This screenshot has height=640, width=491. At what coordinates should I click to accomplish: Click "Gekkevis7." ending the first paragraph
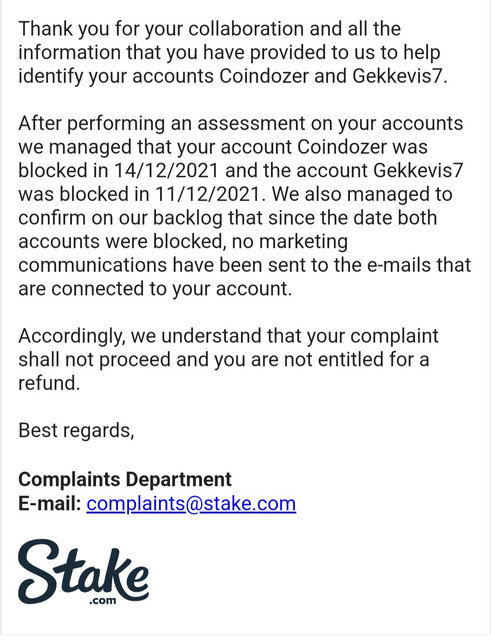tap(400, 76)
